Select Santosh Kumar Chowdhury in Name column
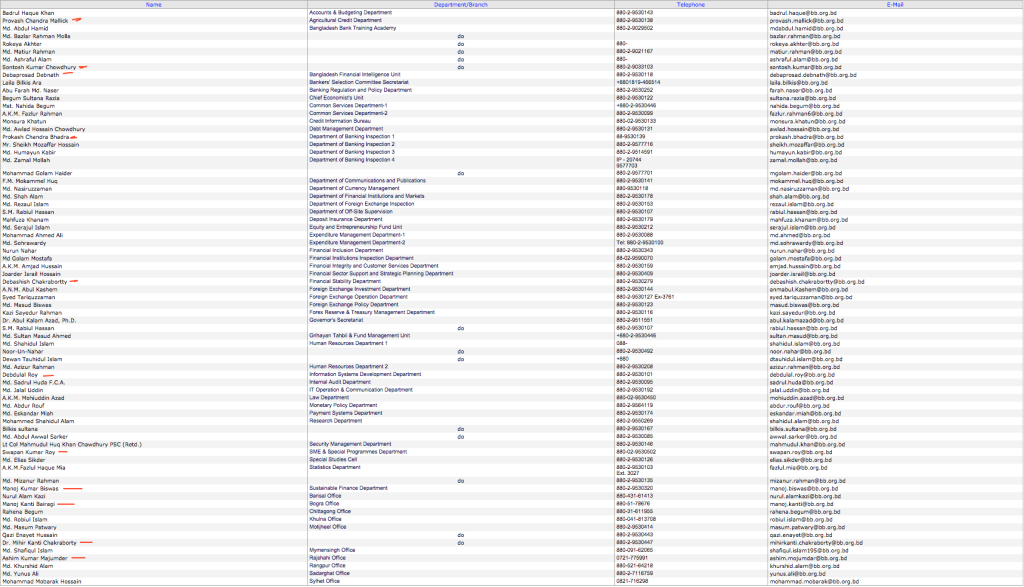The image size is (1024, 587). tap(38, 67)
